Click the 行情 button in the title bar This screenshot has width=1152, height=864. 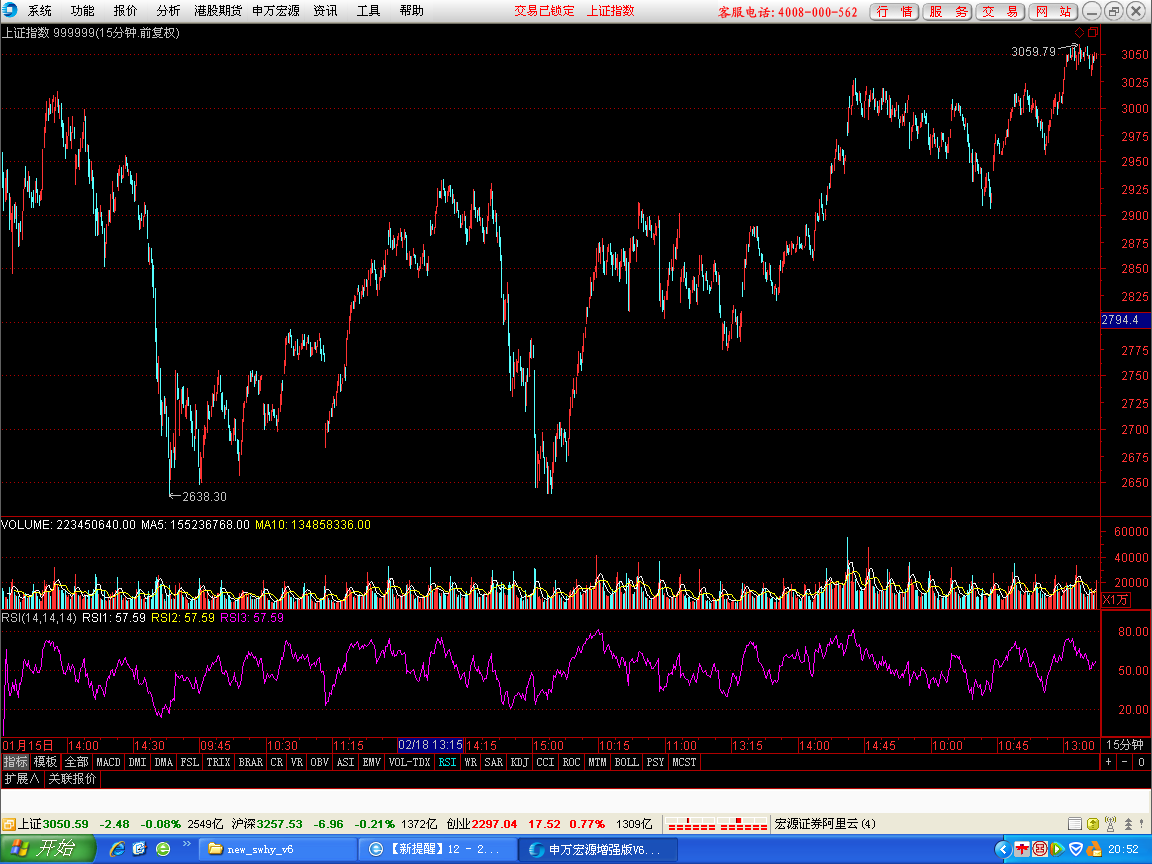pos(894,12)
